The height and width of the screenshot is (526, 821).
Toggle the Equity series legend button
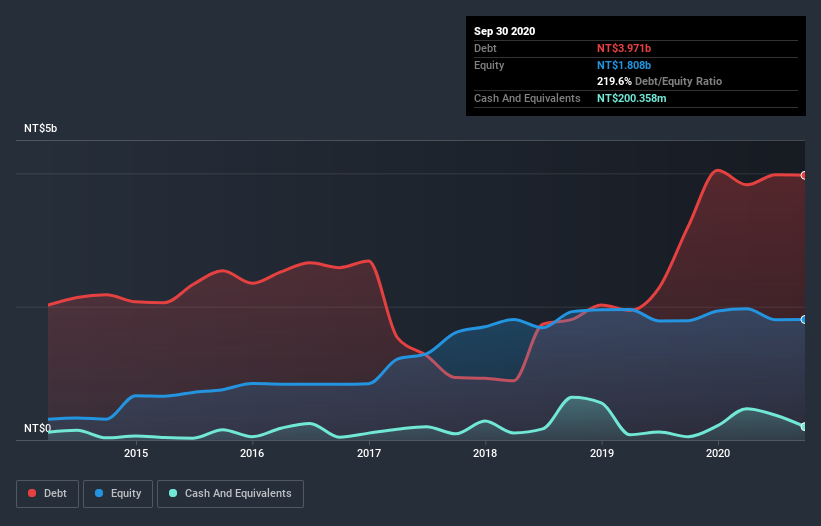click(x=118, y=494)
